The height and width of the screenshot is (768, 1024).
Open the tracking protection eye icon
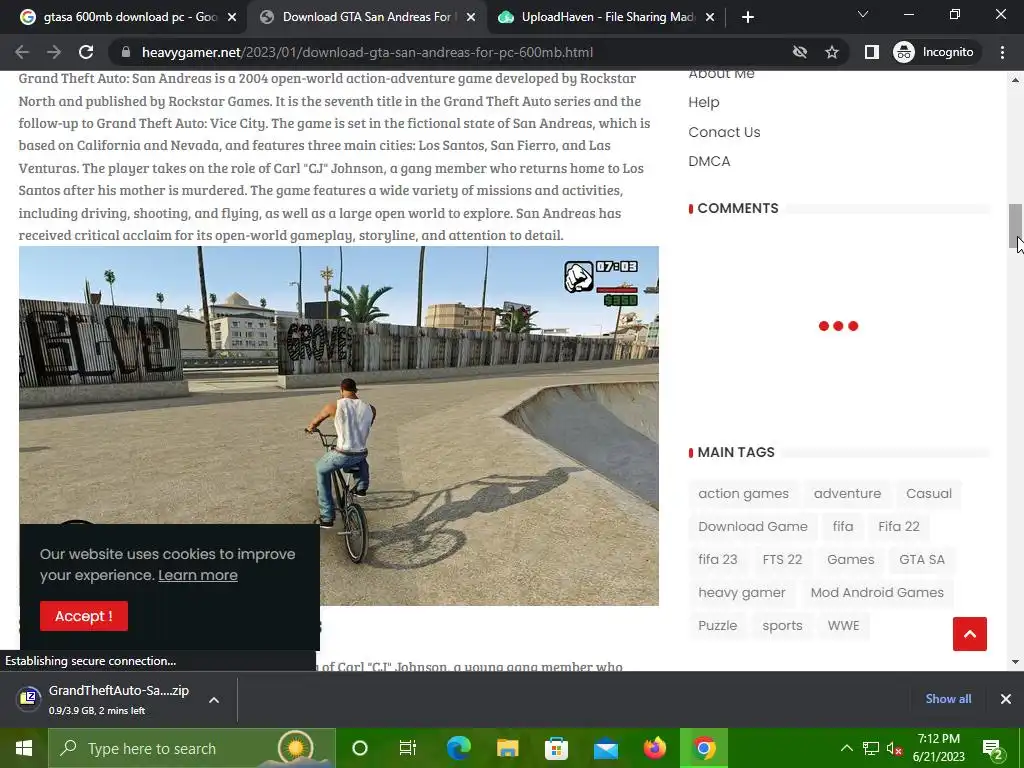tap(800, 52)
